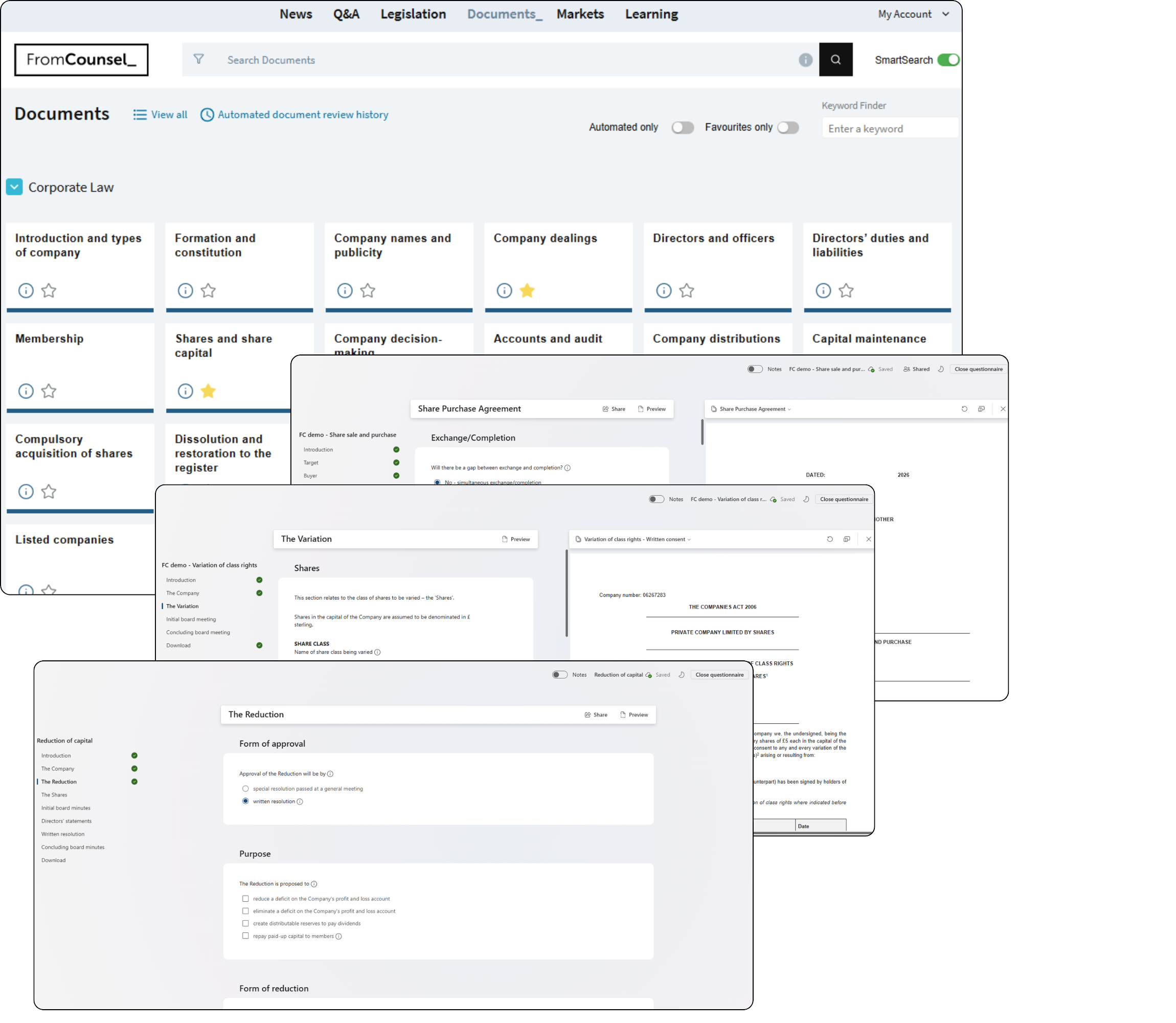The image size is (1176, 1023).
Task: Open 'Written resolution' in Reduction sidebar
Action: click(63, 834)
